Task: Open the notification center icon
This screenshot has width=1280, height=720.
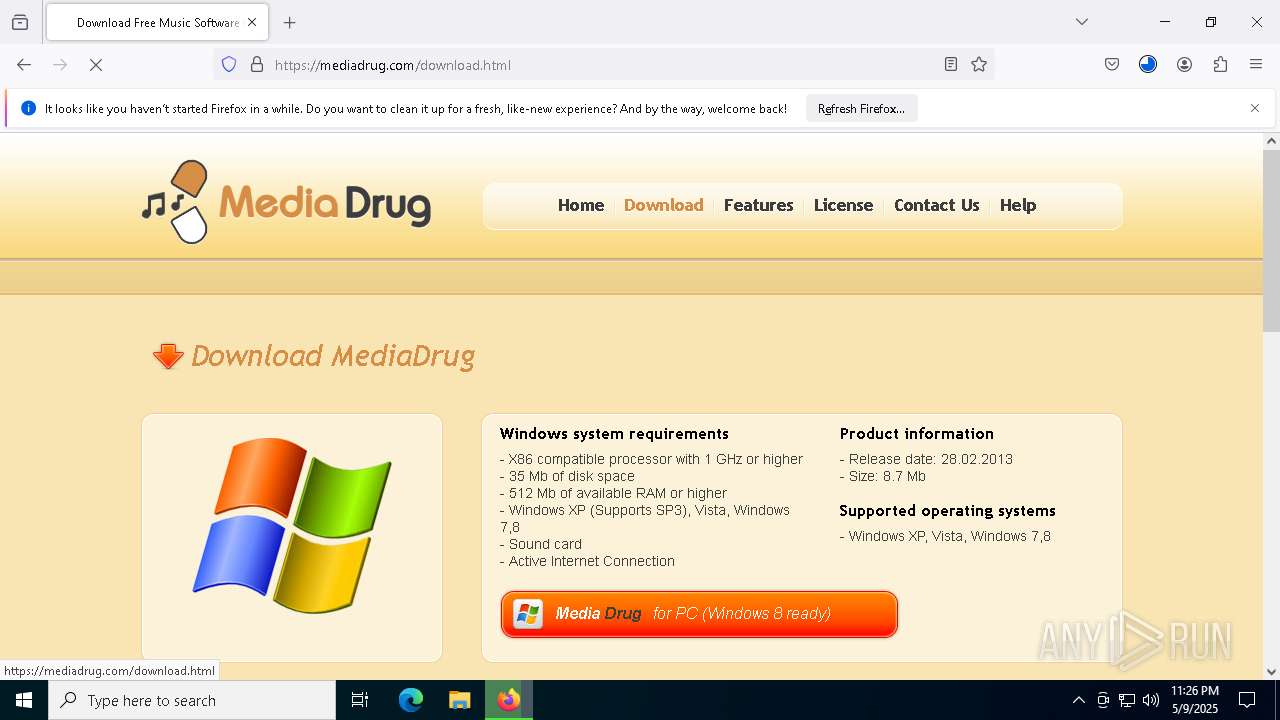Action: point(1248,700)
